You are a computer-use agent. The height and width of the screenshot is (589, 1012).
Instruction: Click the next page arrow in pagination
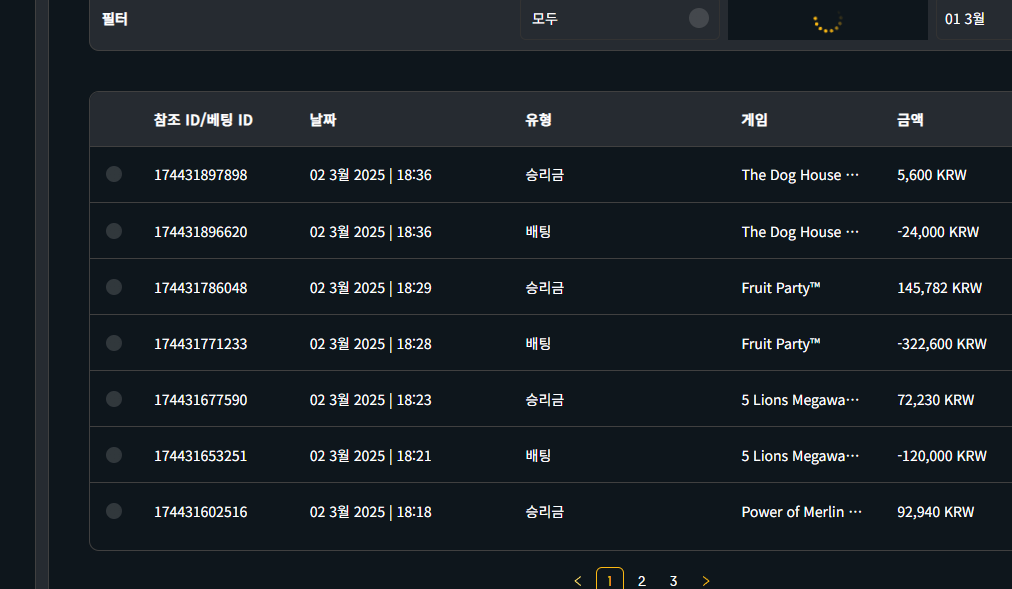pos(706,581)
